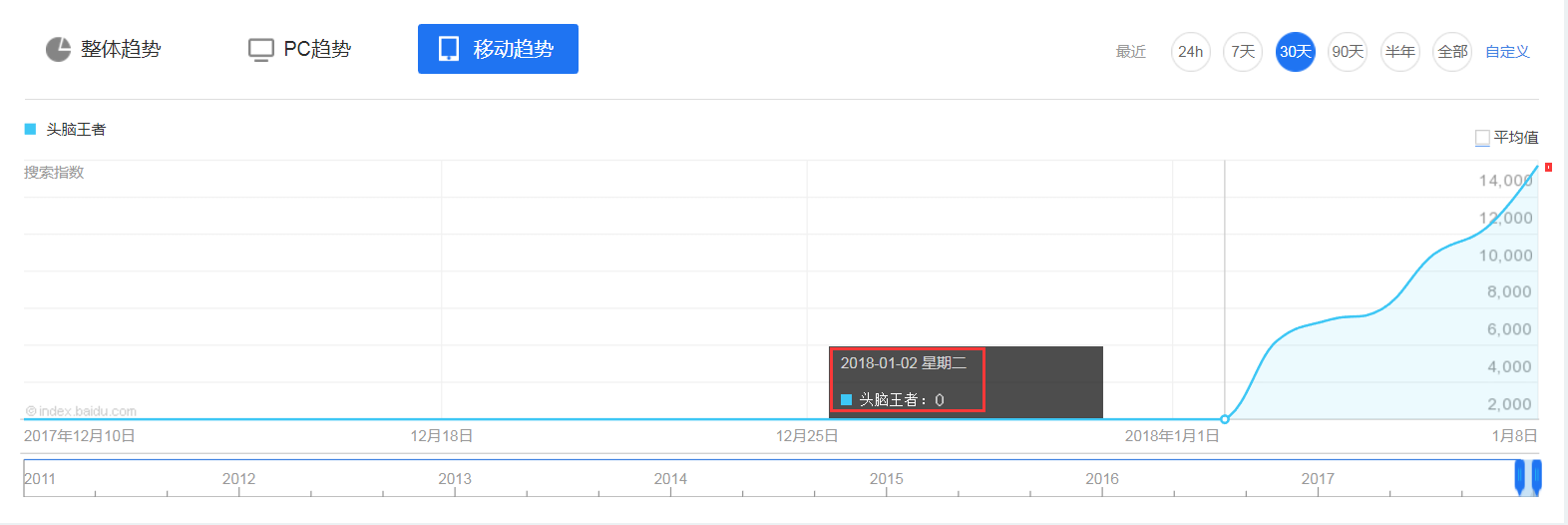
Task: Click 2011 on the year timeline
Action: [x=40, y=479]
